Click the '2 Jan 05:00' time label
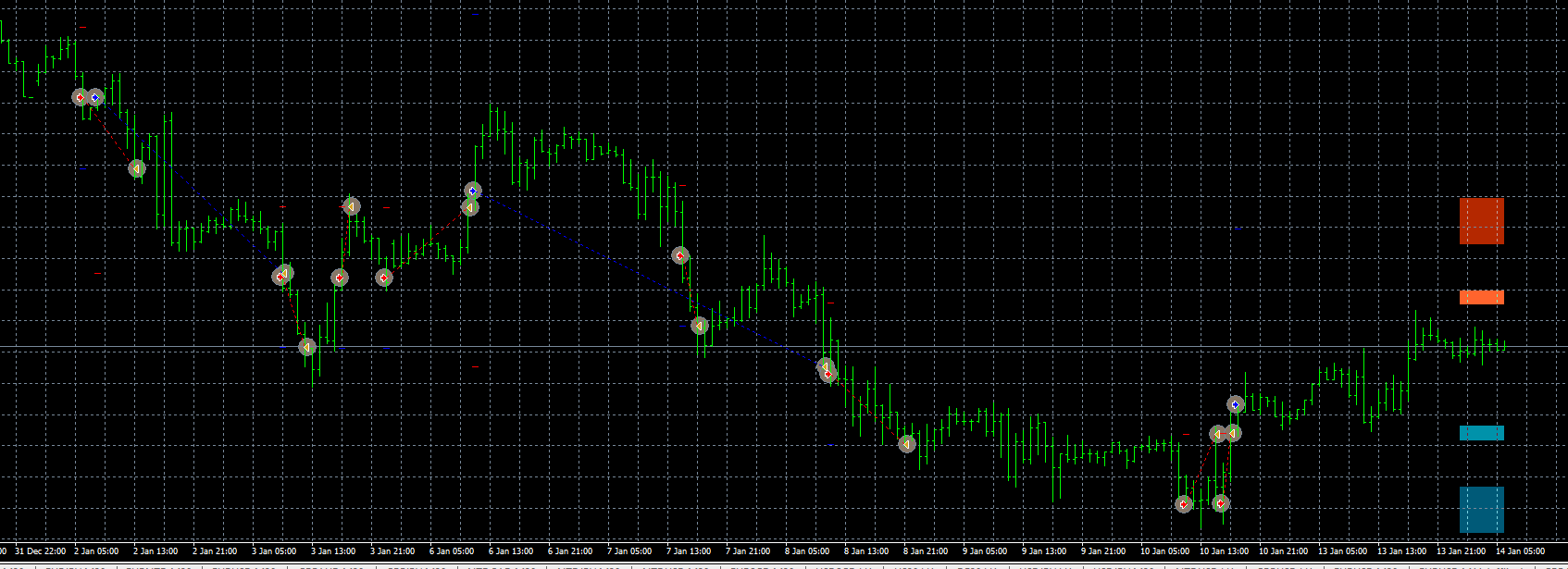This screenshot has width=1568, height=569. pyautogui.click(x=96, y=551)
